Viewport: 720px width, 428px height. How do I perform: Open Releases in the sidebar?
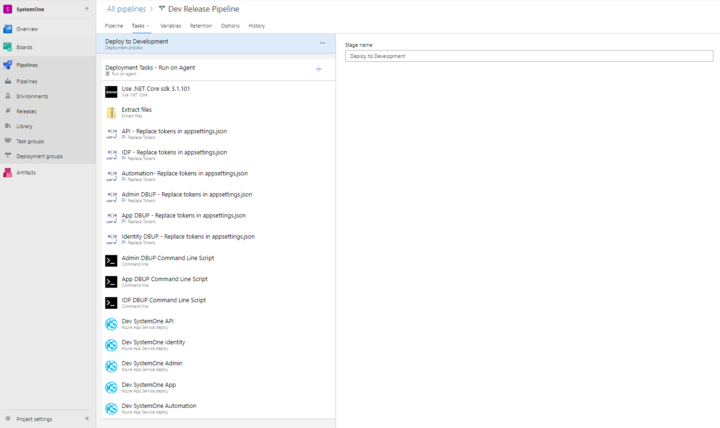click(x=26, y=111)
